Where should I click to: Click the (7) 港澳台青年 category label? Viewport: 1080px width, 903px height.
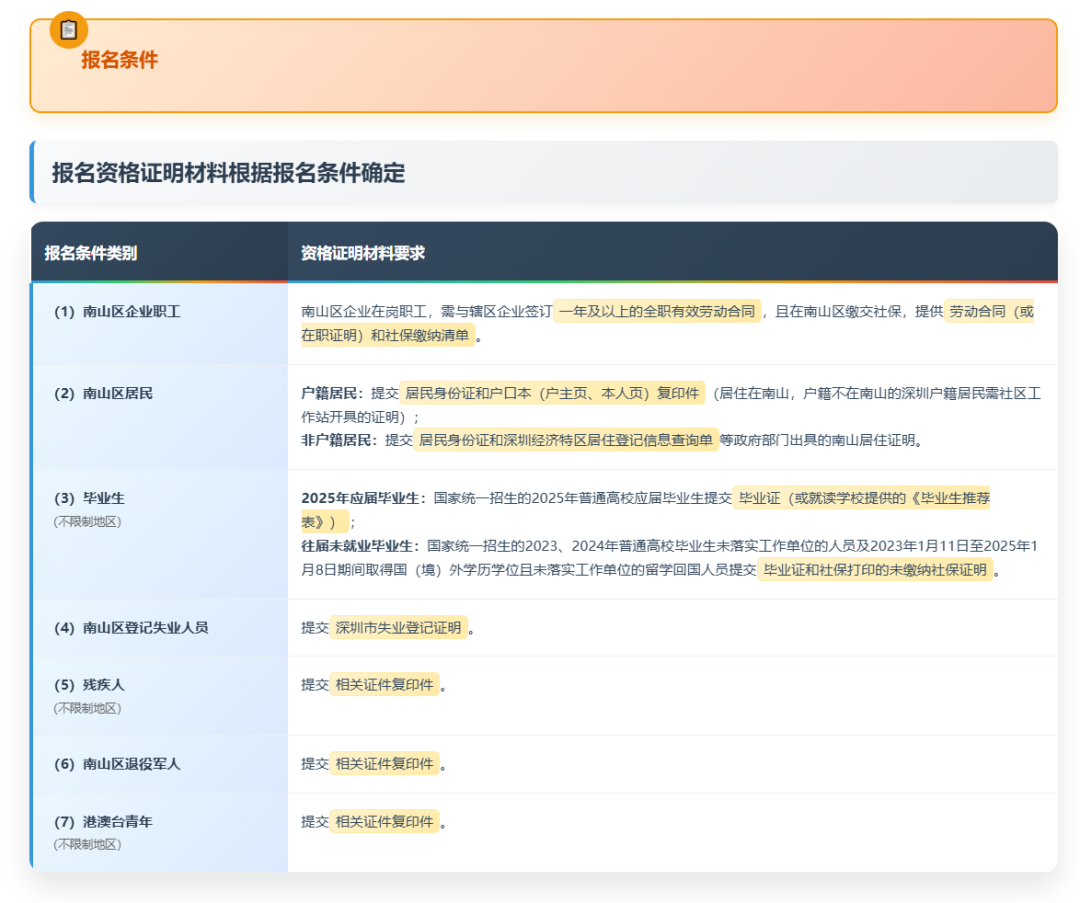103,822
